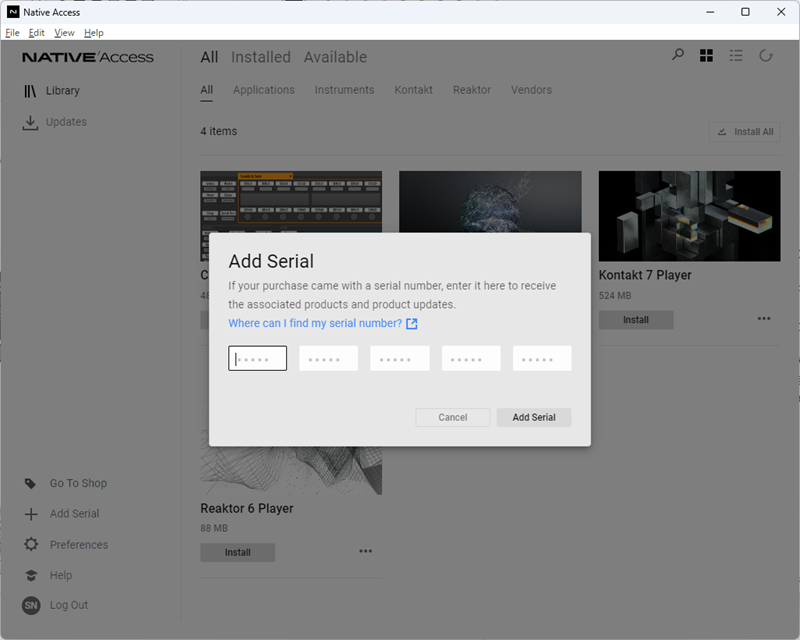Install Kontakt 7 Player
800x640 pixels.
pyautogui.click(x=636, y=320)
